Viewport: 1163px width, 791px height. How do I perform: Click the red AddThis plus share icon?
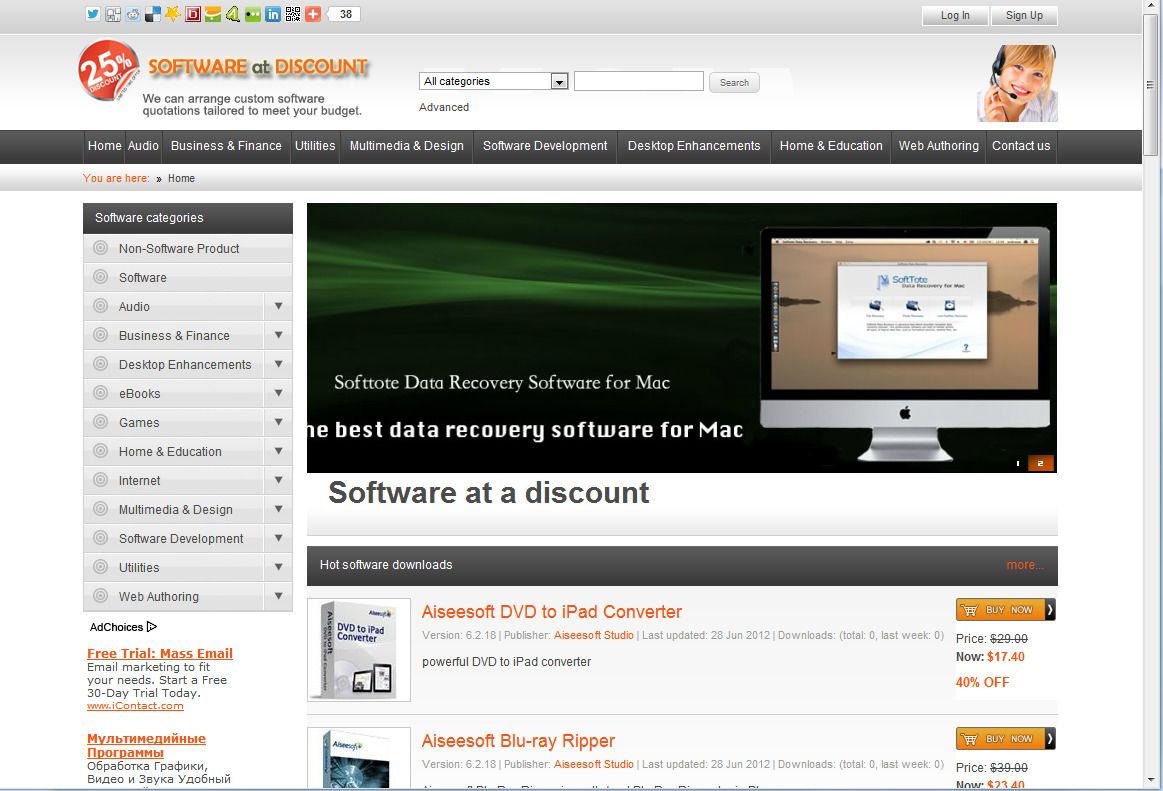(x=311, y=14)
